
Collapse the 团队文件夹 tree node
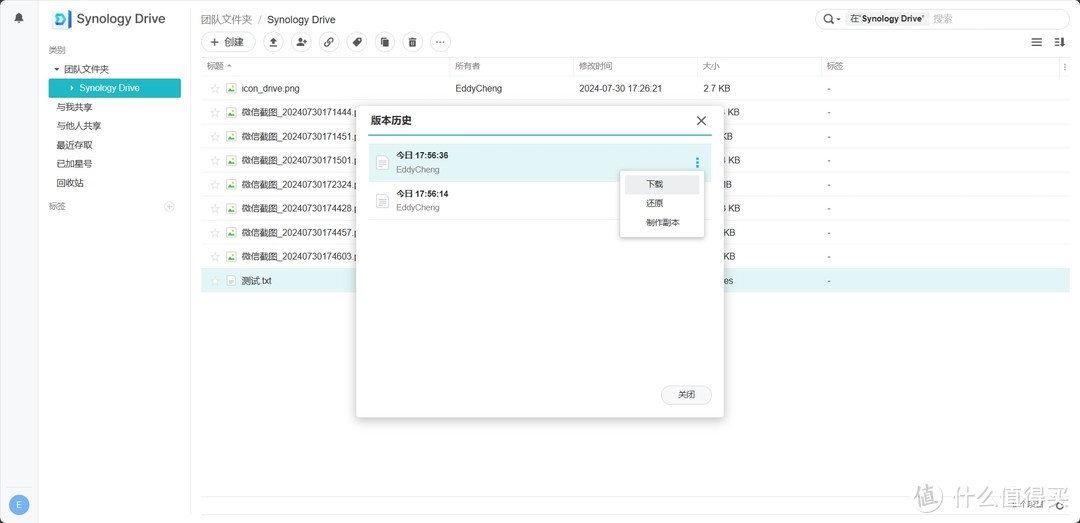click(x=57, y=70)
